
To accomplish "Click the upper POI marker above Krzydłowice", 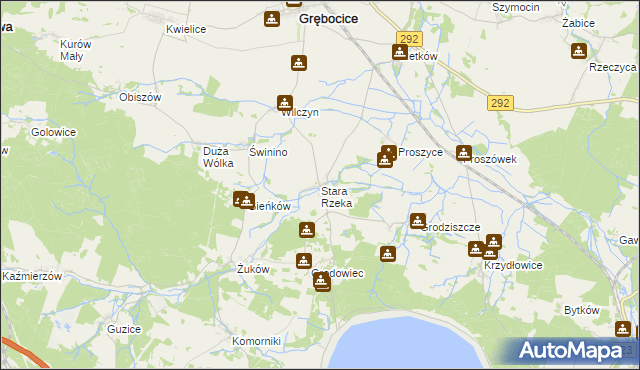I will coord(493,242).
